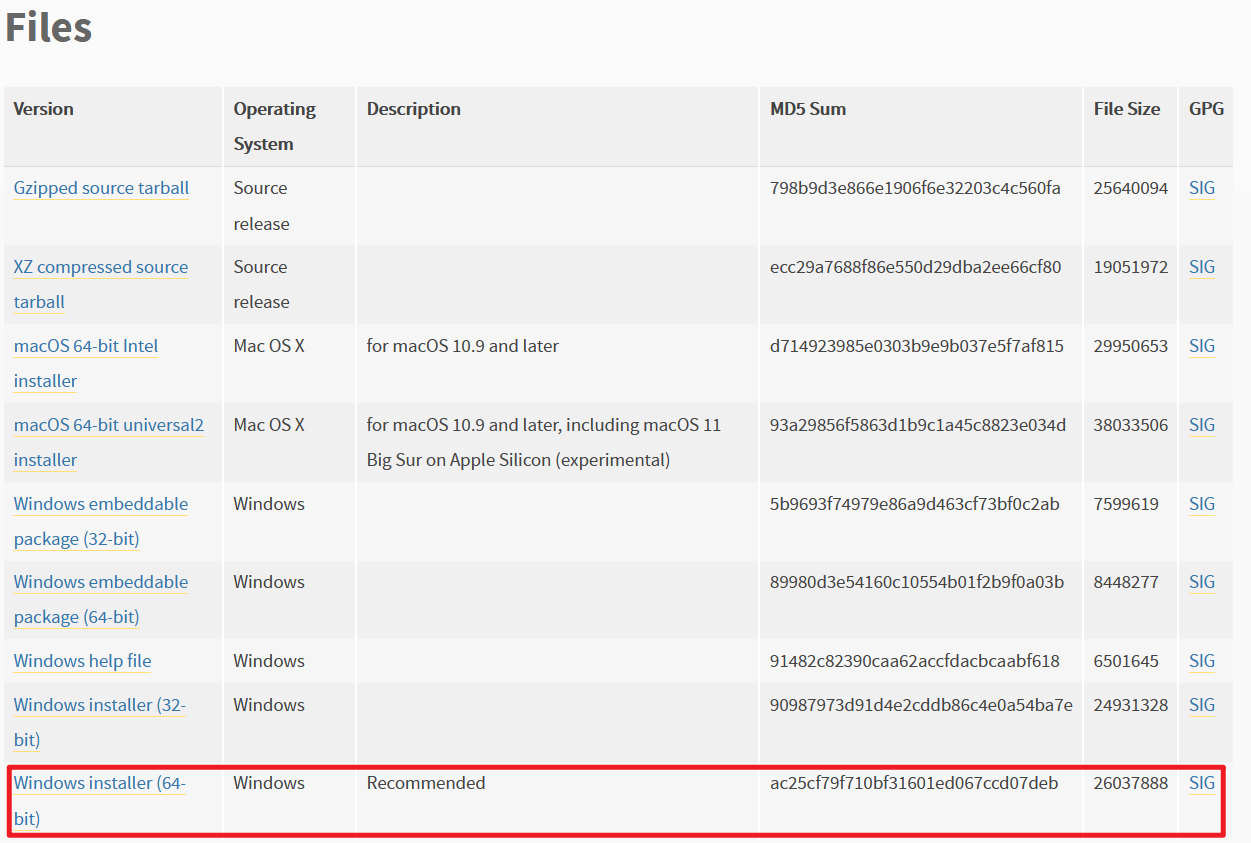This screenshot has width=1251, height=843.
Task: Download Windows embeddable package (32-bit)
Action: 101,521
